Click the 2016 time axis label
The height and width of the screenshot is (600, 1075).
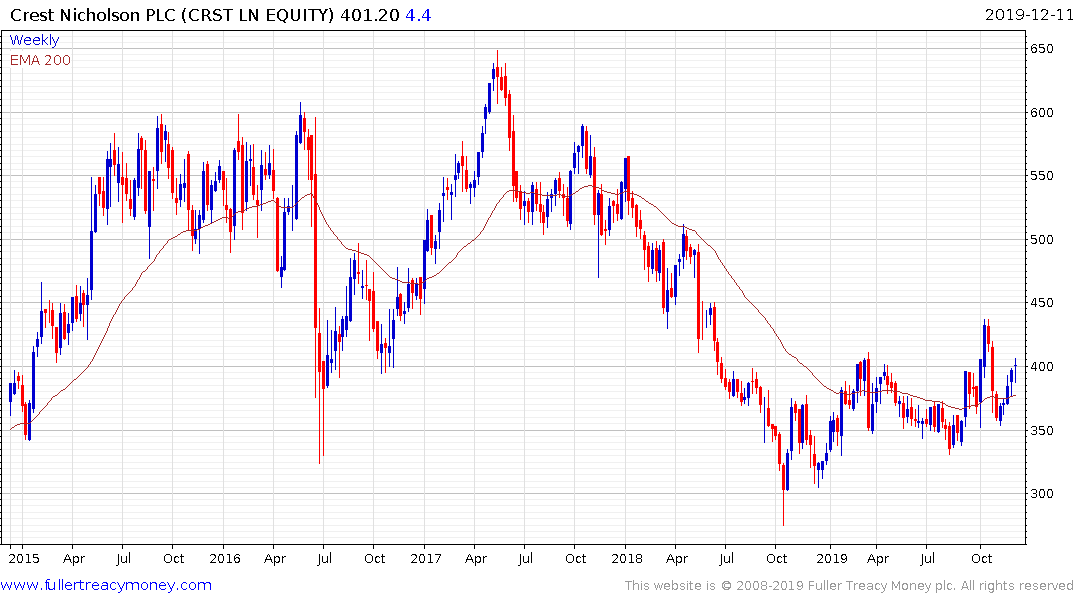(225, 558)
